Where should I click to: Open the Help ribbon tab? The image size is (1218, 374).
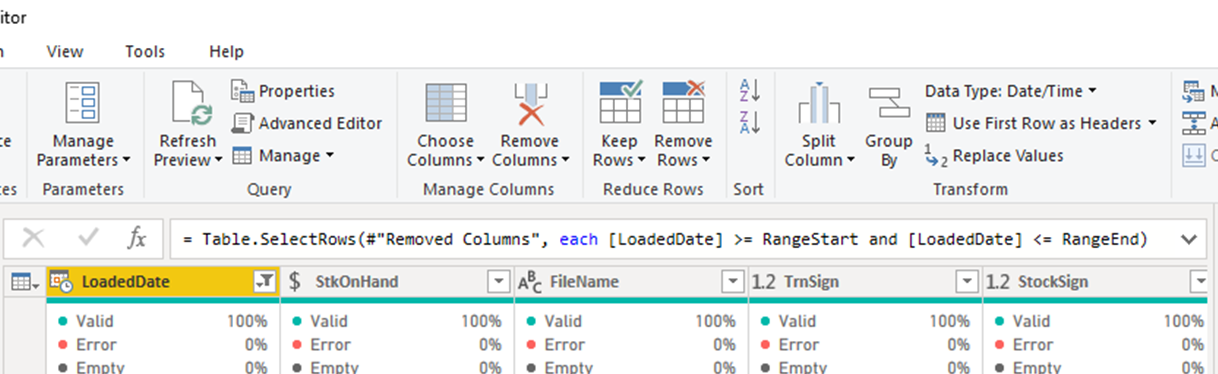tap(226, 51)
